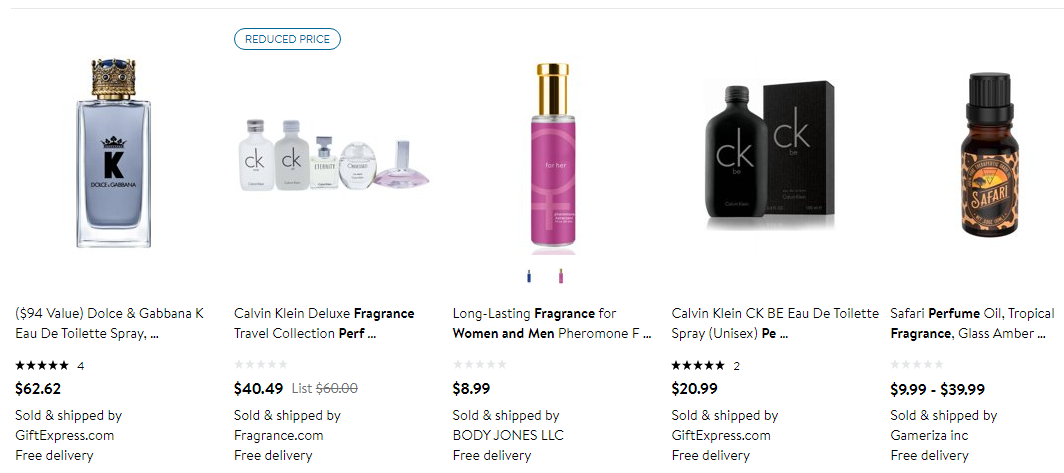This screenshot has width=1064, height=473.
Task: Click the $8.99 price of pheromone fragrance
Action: coord(472,388)
